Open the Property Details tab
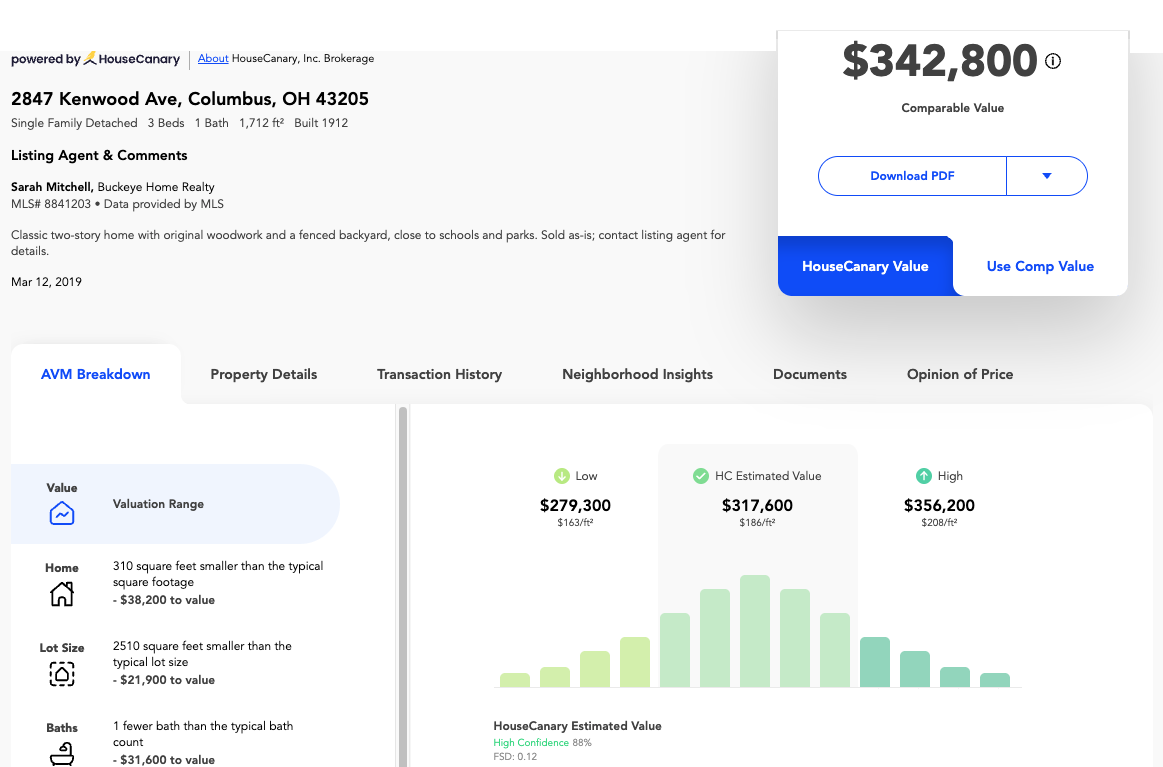Image resolution: width=1163 pixels, height=767 pixels. [263, 375]
